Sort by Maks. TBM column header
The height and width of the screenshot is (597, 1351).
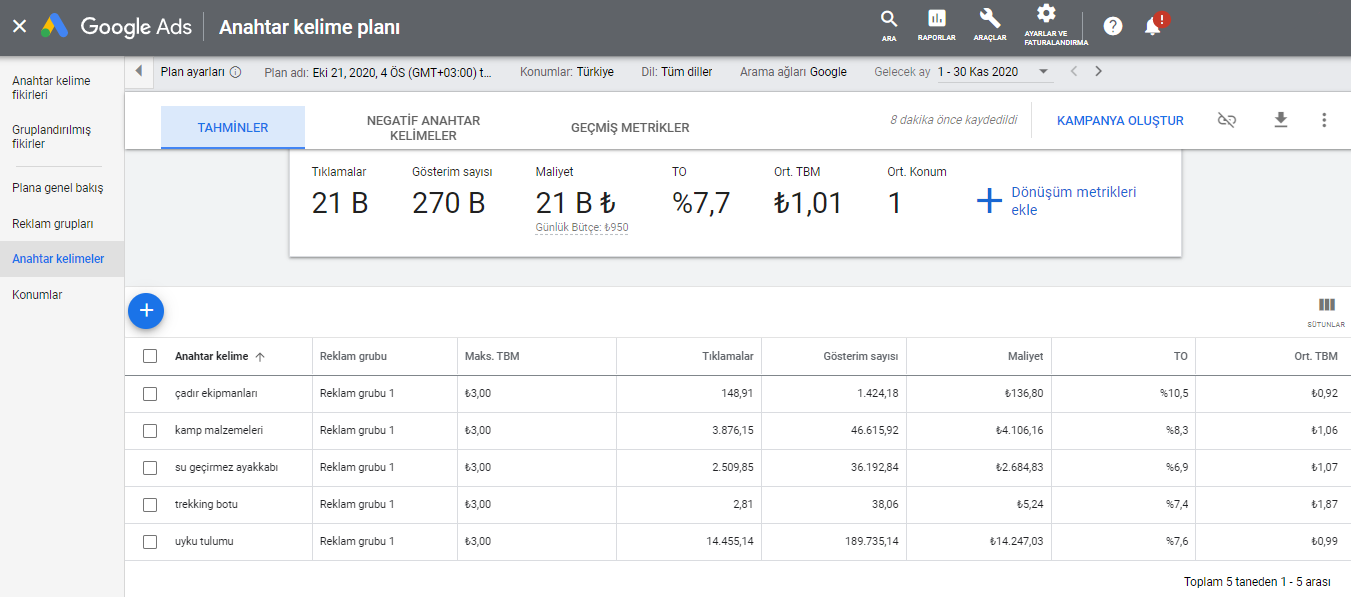click(x=492, y=356)
